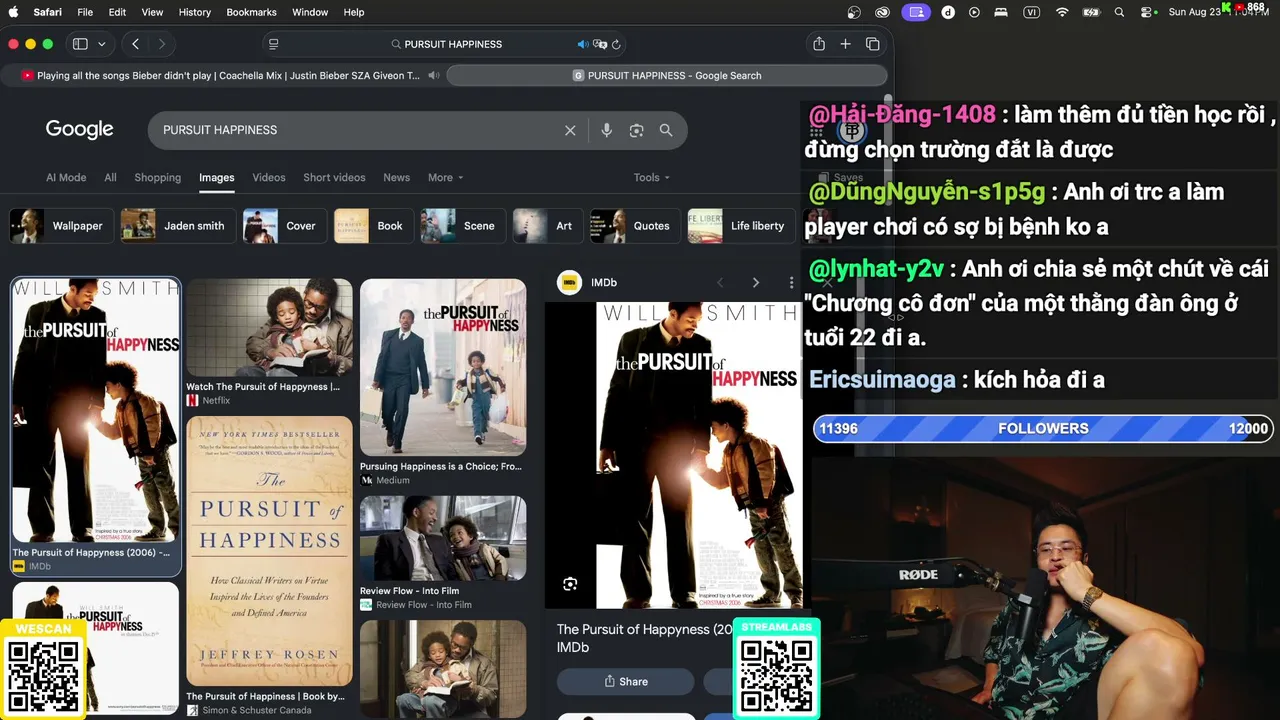This screenshot has width=1280, height=720.
Task: Open Spotlight search in the menu bar
Action: coord(1119,12)
